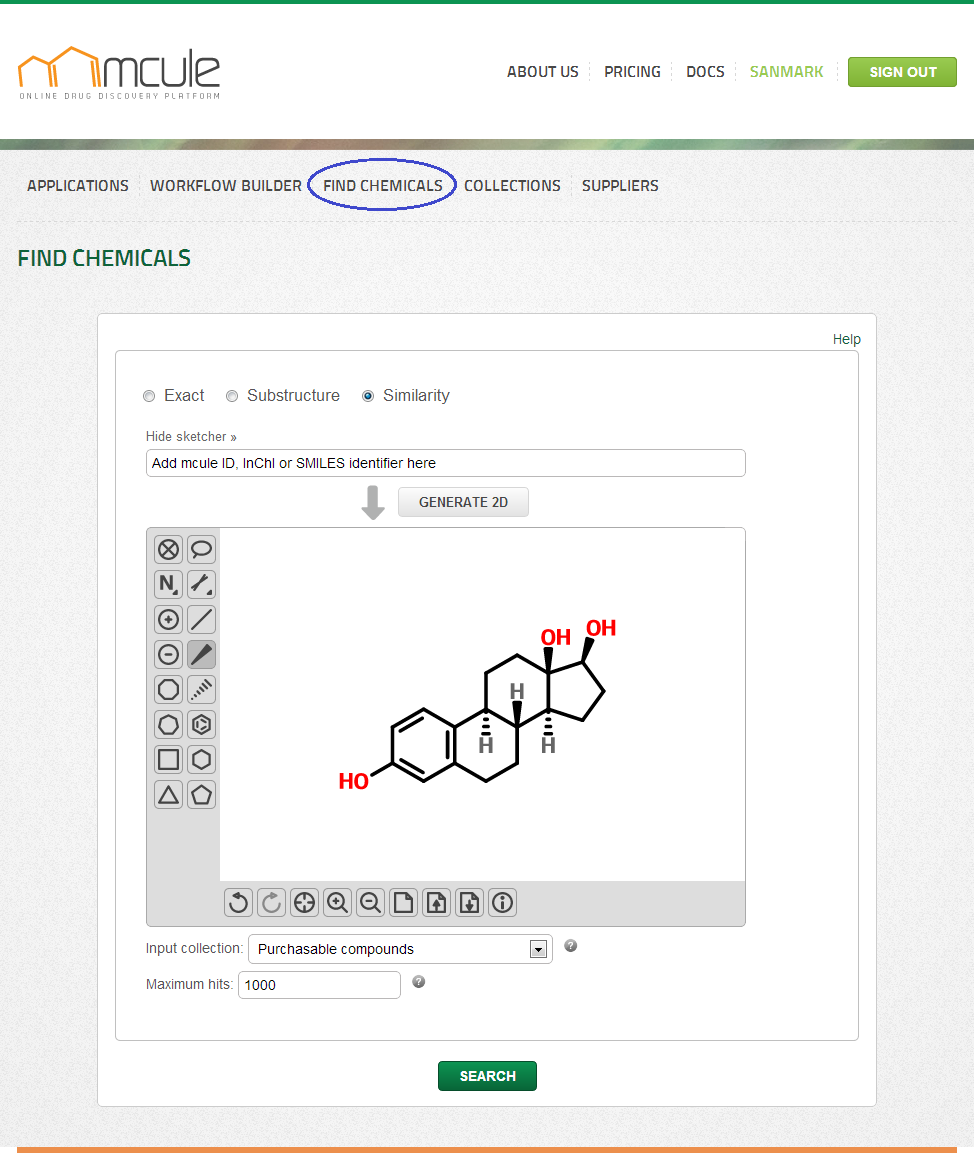Viewport: 974px width, 1153px height.
Task: Choose the Substructure search option
Action: point(232,396)
